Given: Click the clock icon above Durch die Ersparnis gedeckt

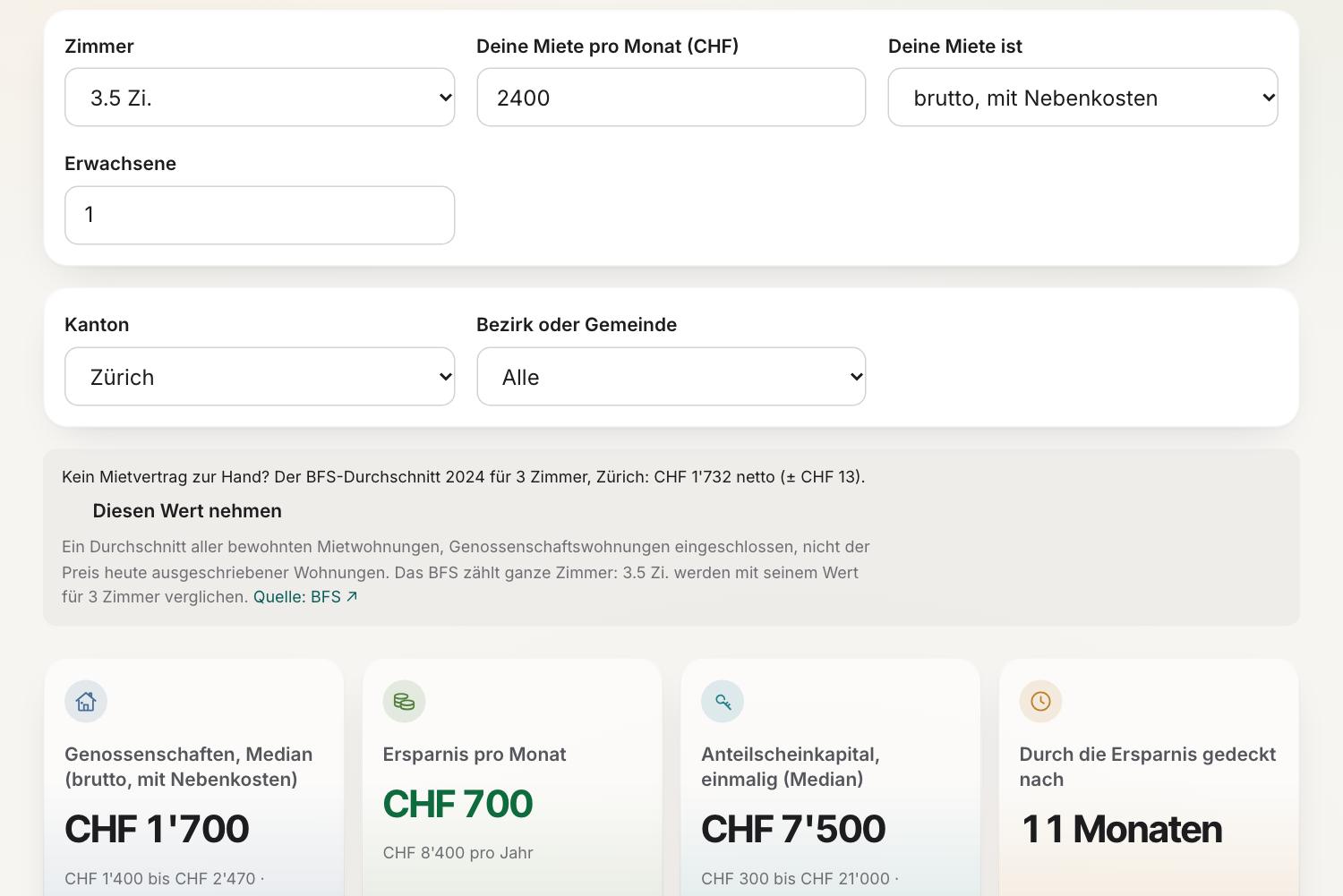Looking at the screenshot, I should click(x=1040, y=701).
